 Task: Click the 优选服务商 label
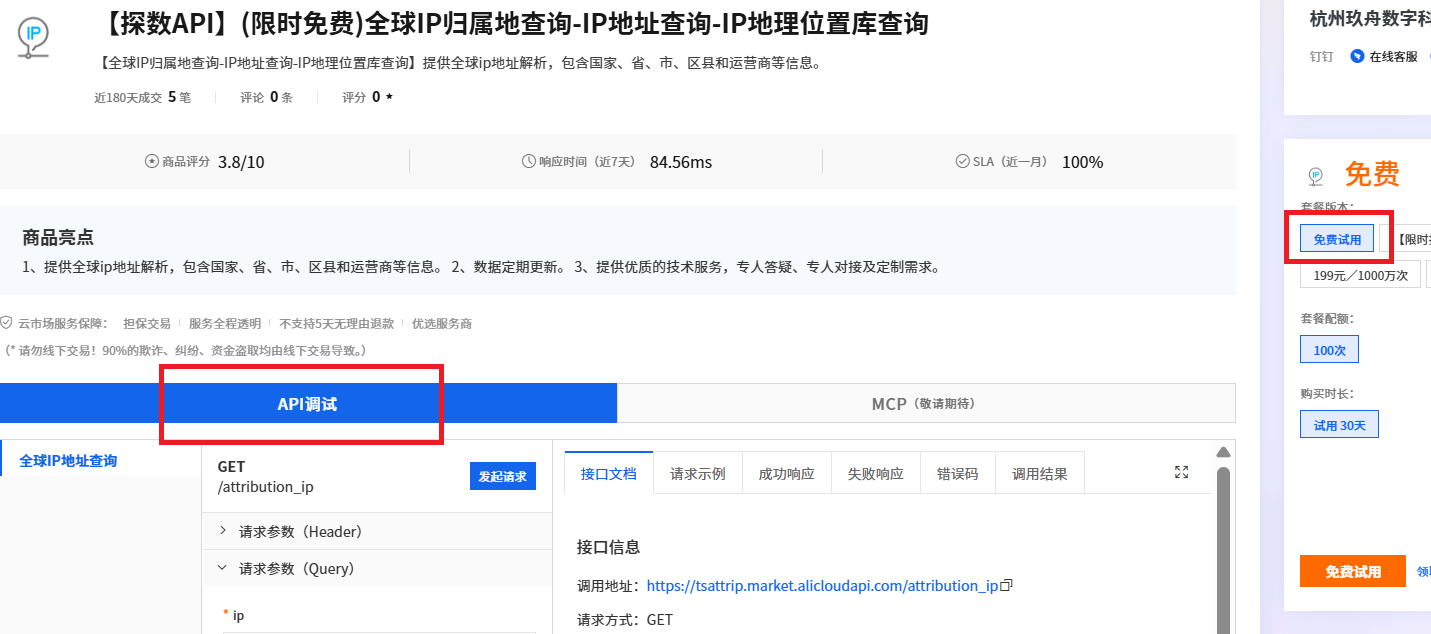coord(442,324)
